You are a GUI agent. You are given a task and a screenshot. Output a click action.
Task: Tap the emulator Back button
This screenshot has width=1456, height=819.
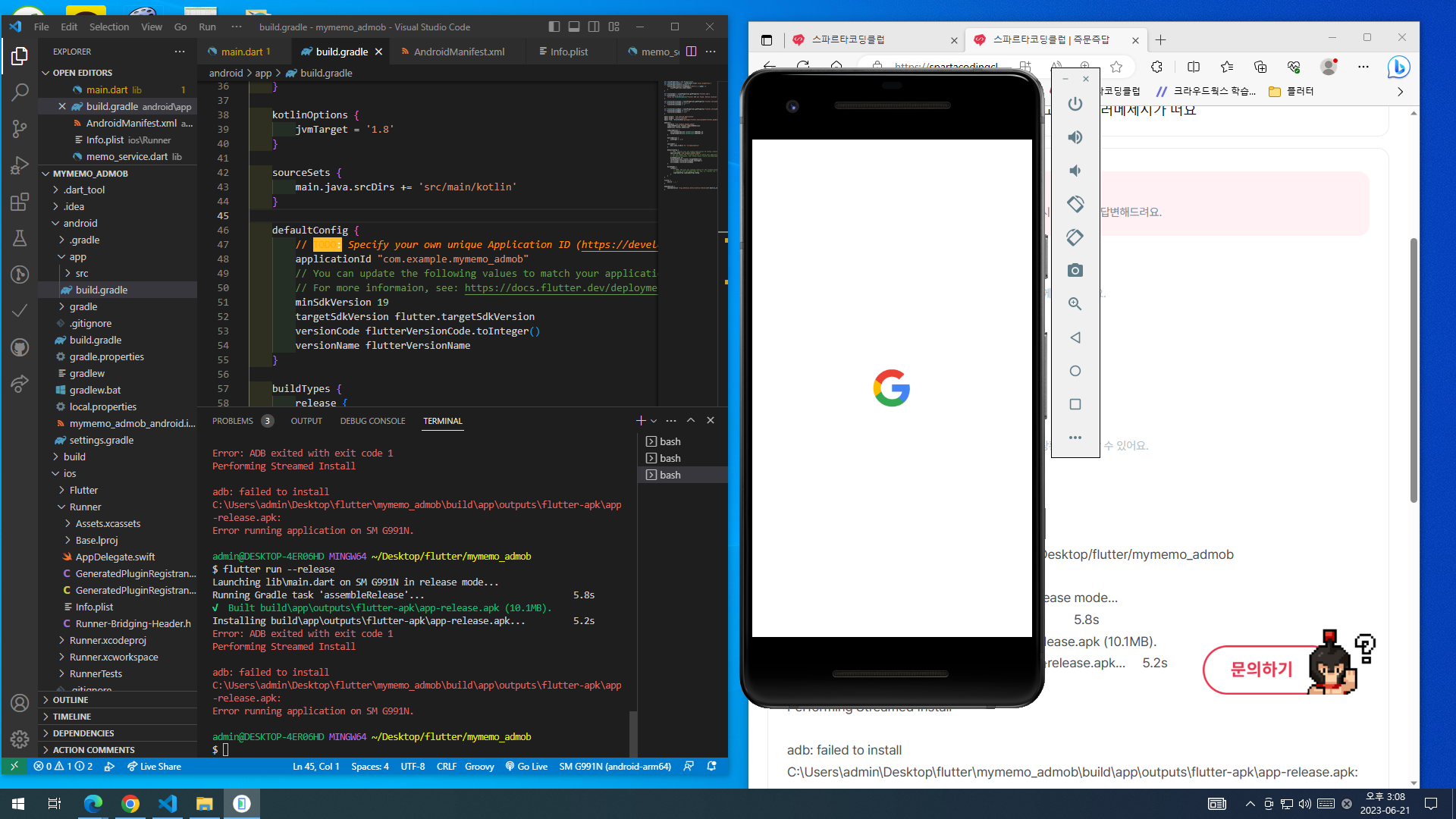tap(1075, 337)
